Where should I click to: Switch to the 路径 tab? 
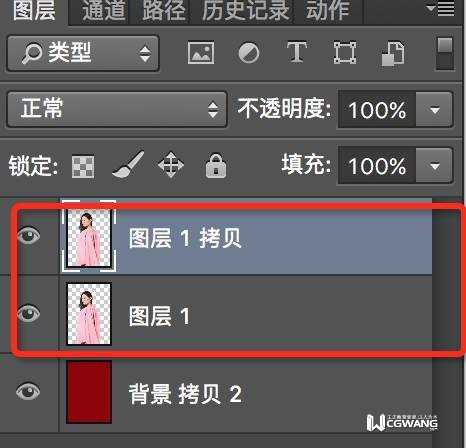point(164,10)
